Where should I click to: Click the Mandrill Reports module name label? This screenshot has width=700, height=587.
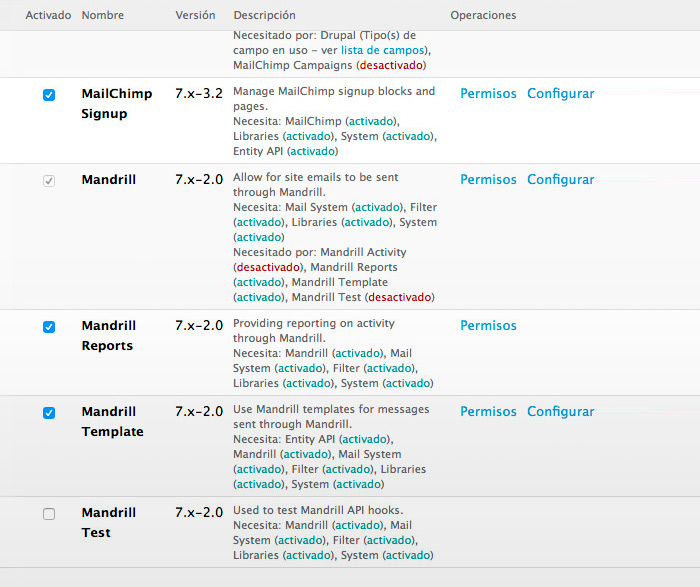click(x=109, y=335)
